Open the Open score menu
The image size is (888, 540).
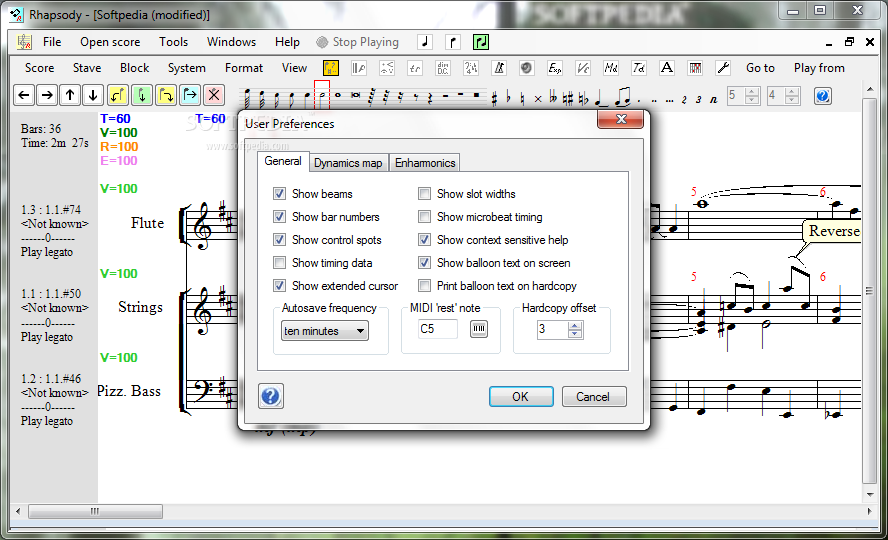click(x=110, y=42)
